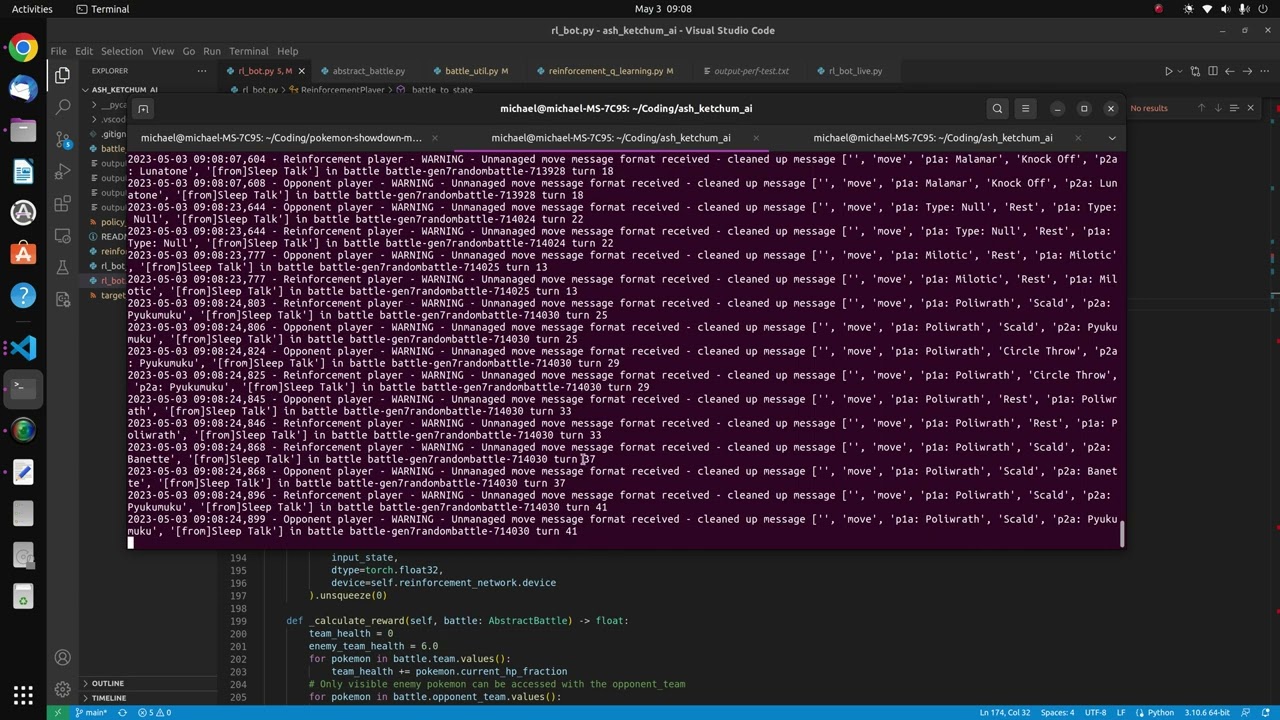The height and width of the screenshot is (720, 1280).
Task: Open Thunderbird Mail from the dock
Action: point(23,89)
